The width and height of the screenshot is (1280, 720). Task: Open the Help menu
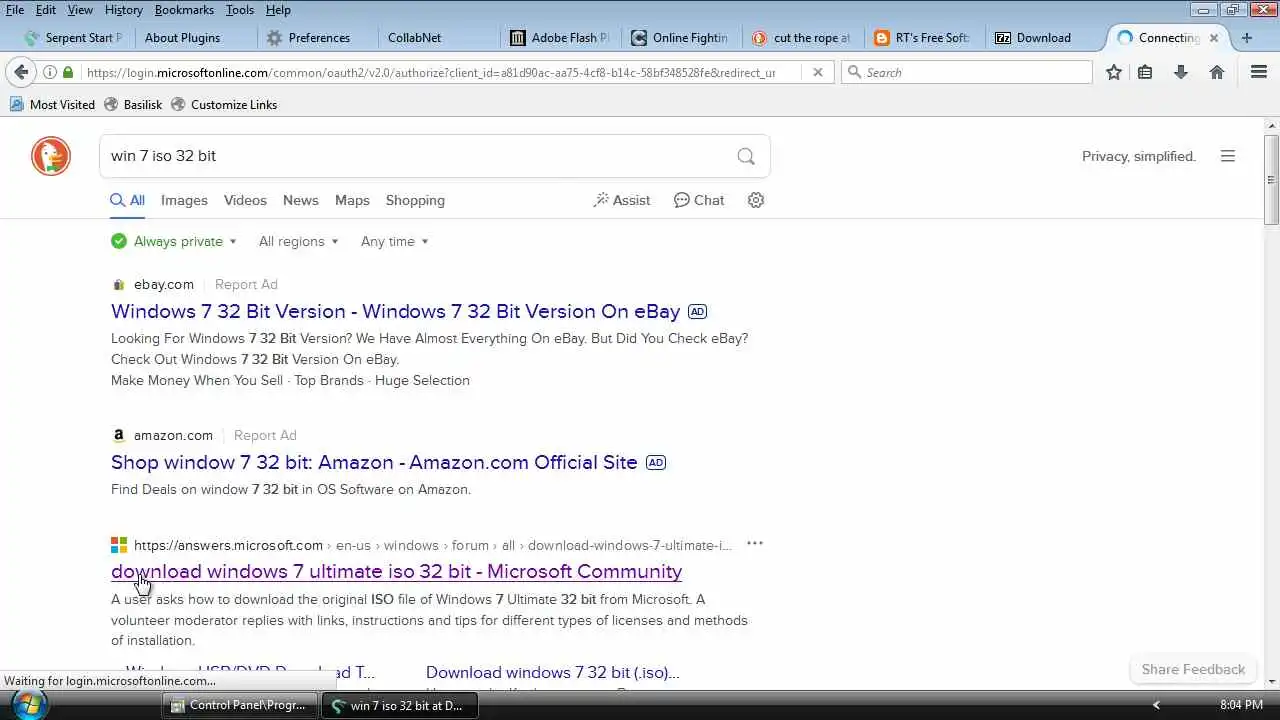(278, 10)
